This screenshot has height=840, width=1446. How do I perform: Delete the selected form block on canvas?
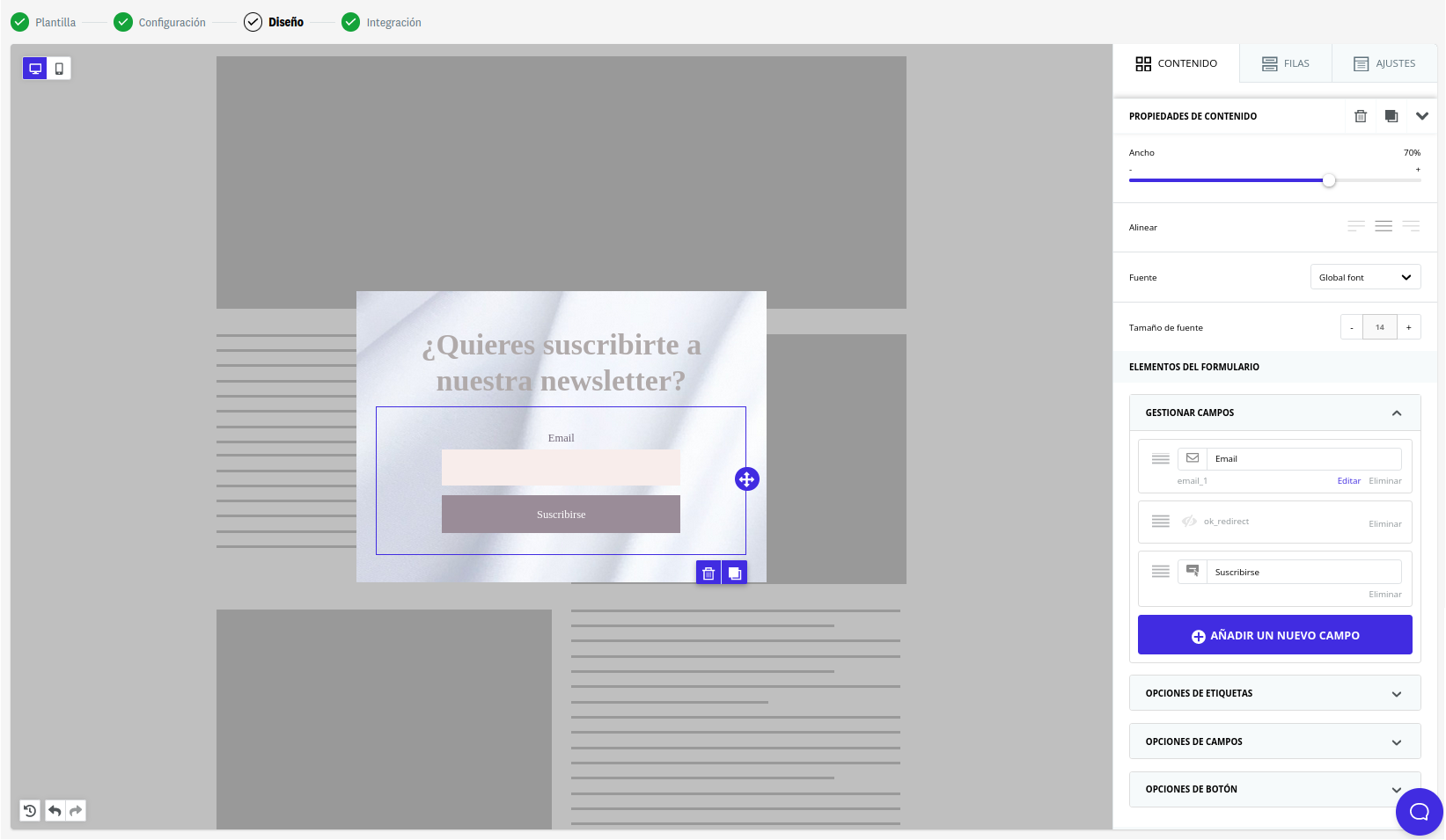(x=708, y=573)
